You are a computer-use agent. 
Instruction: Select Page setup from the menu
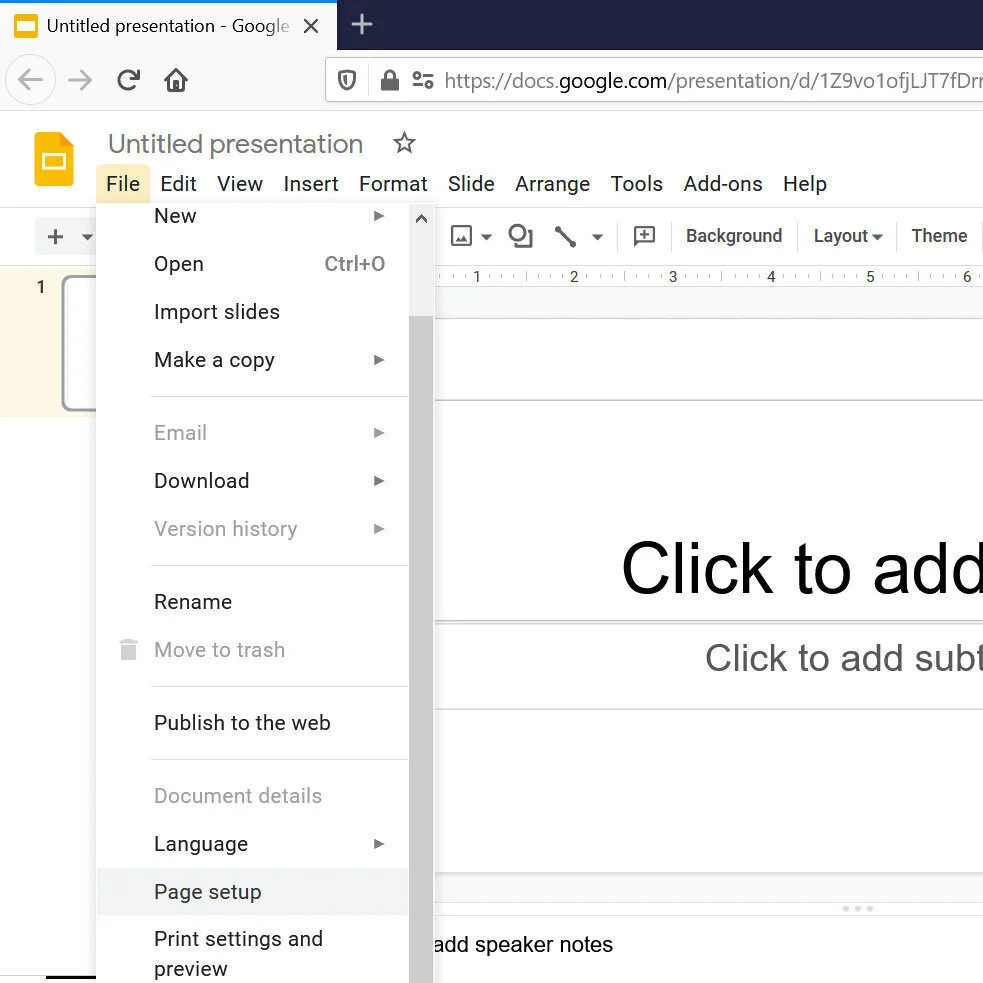click(x=208, y=891)
